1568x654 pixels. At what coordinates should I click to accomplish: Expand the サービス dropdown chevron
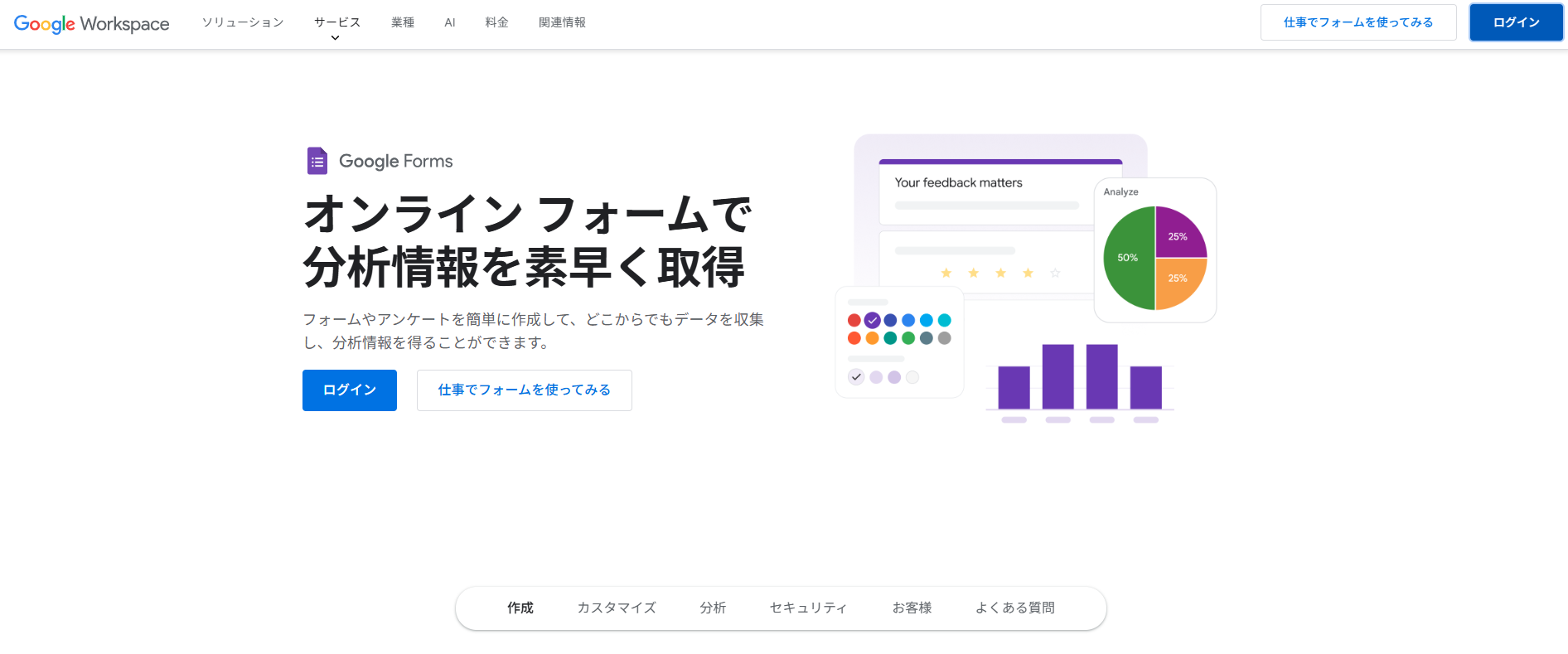[x=336, y=38]
